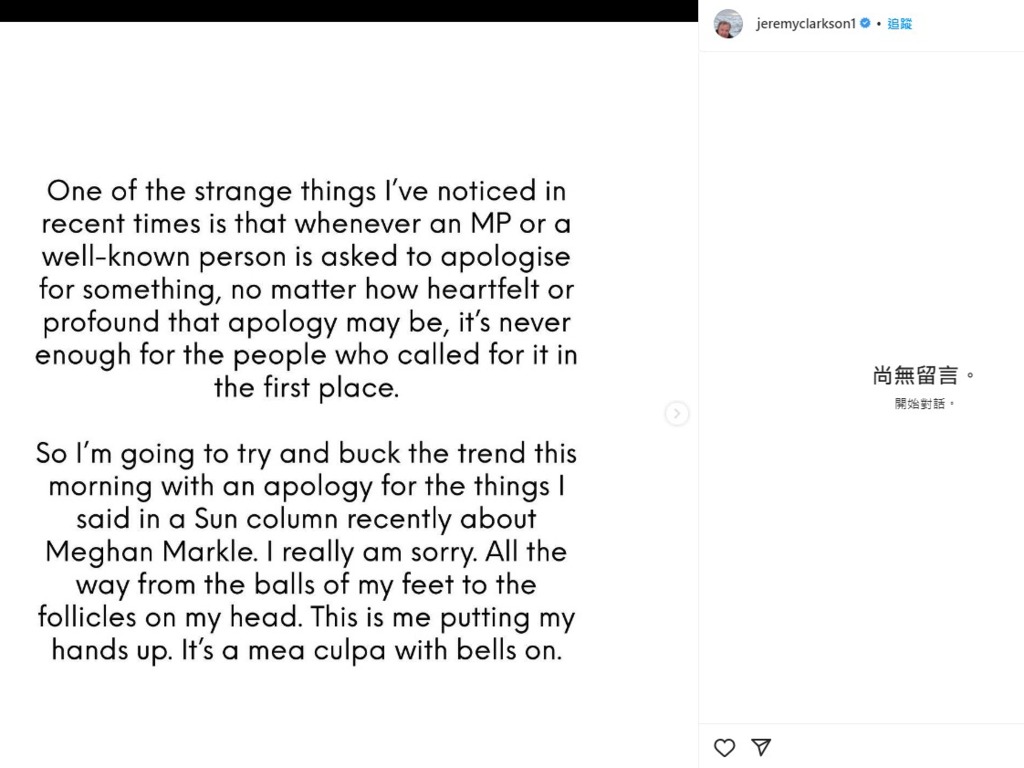Screen dimensions: 1024x768
Task: Click the paragraph mentioning Meghan Markle
Action: coord(306,551)
